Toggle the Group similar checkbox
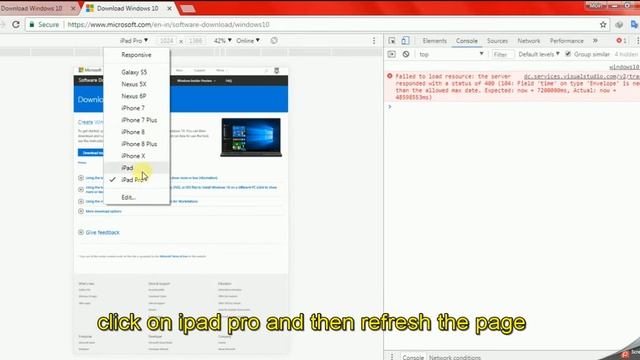640x360 pixels. tap(568, 54)
